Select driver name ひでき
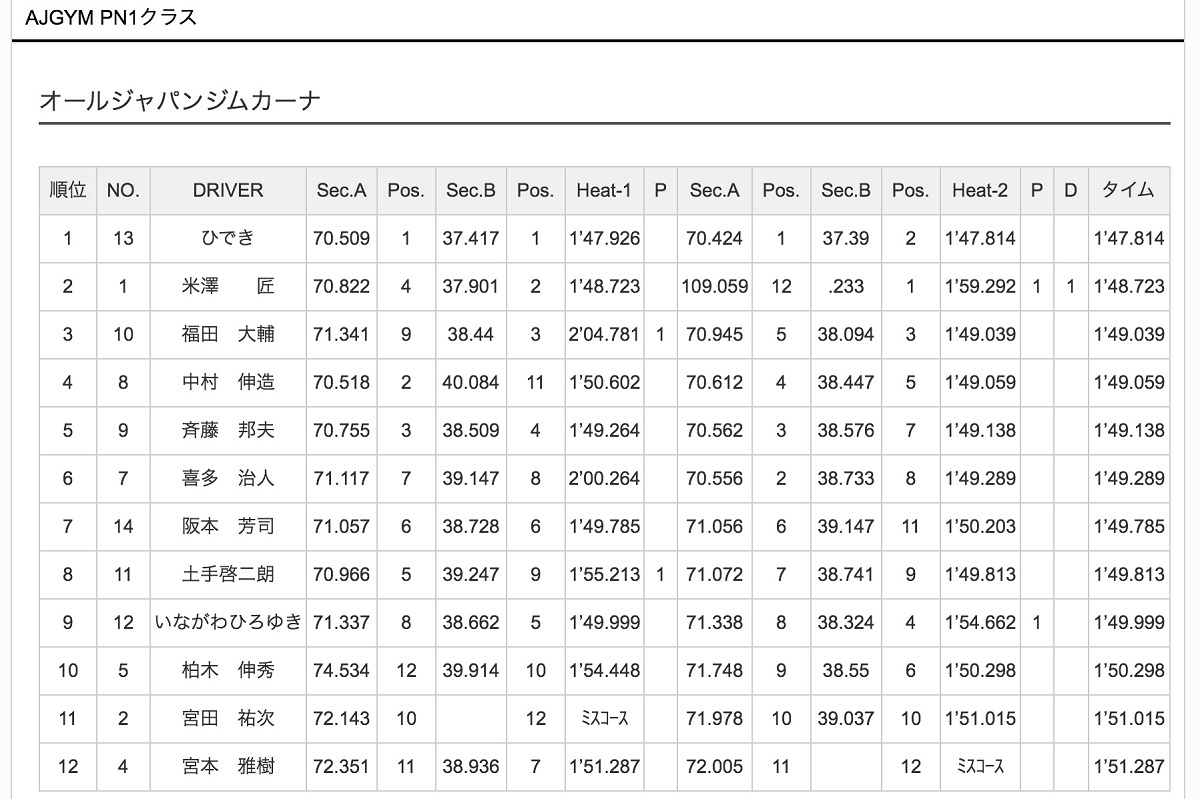1200x799 pixels. click(x=228, y=238)
